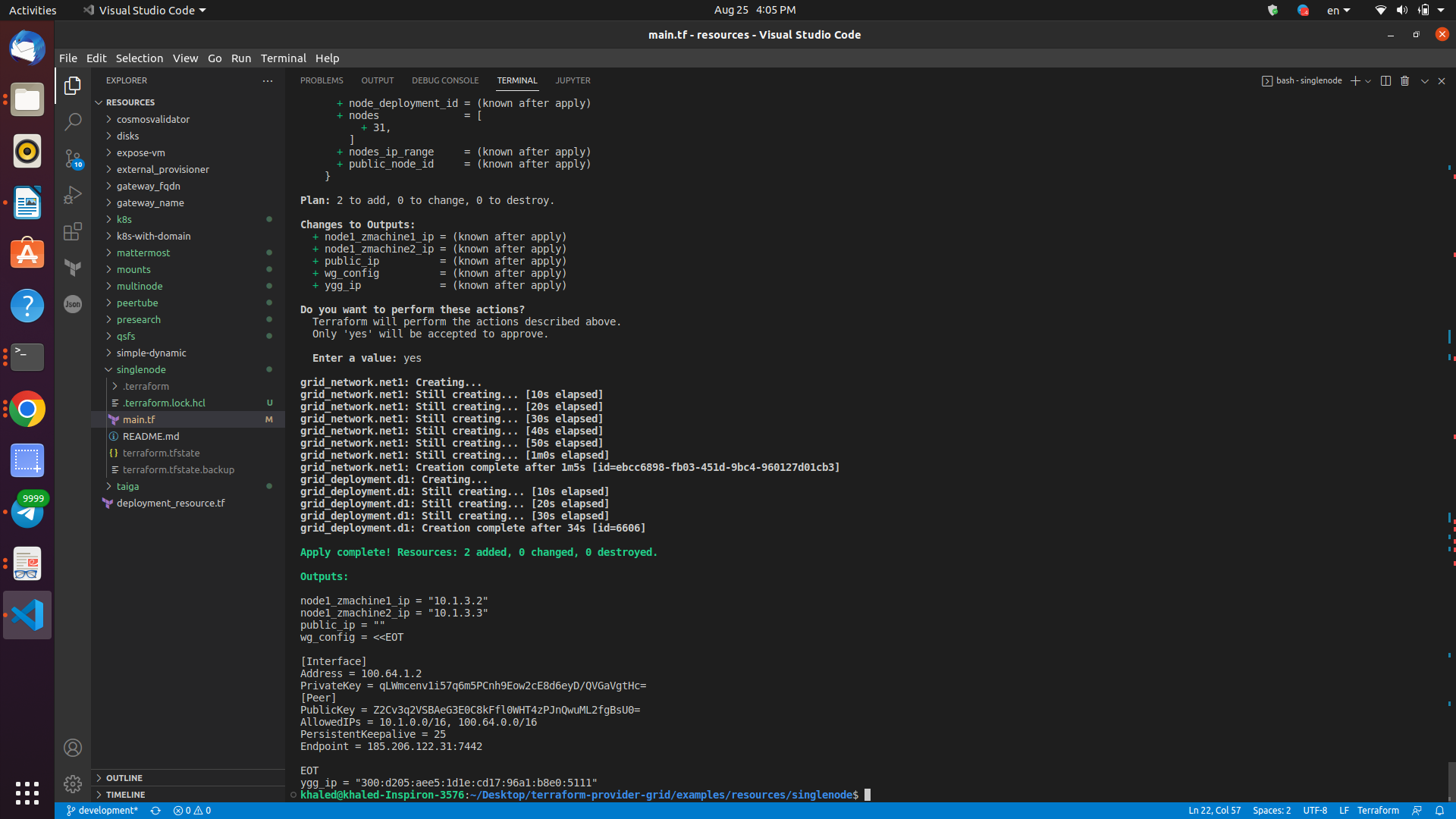Switch to the JUPYTER tab
The image size is (1456, 819).
coord(573,80)
